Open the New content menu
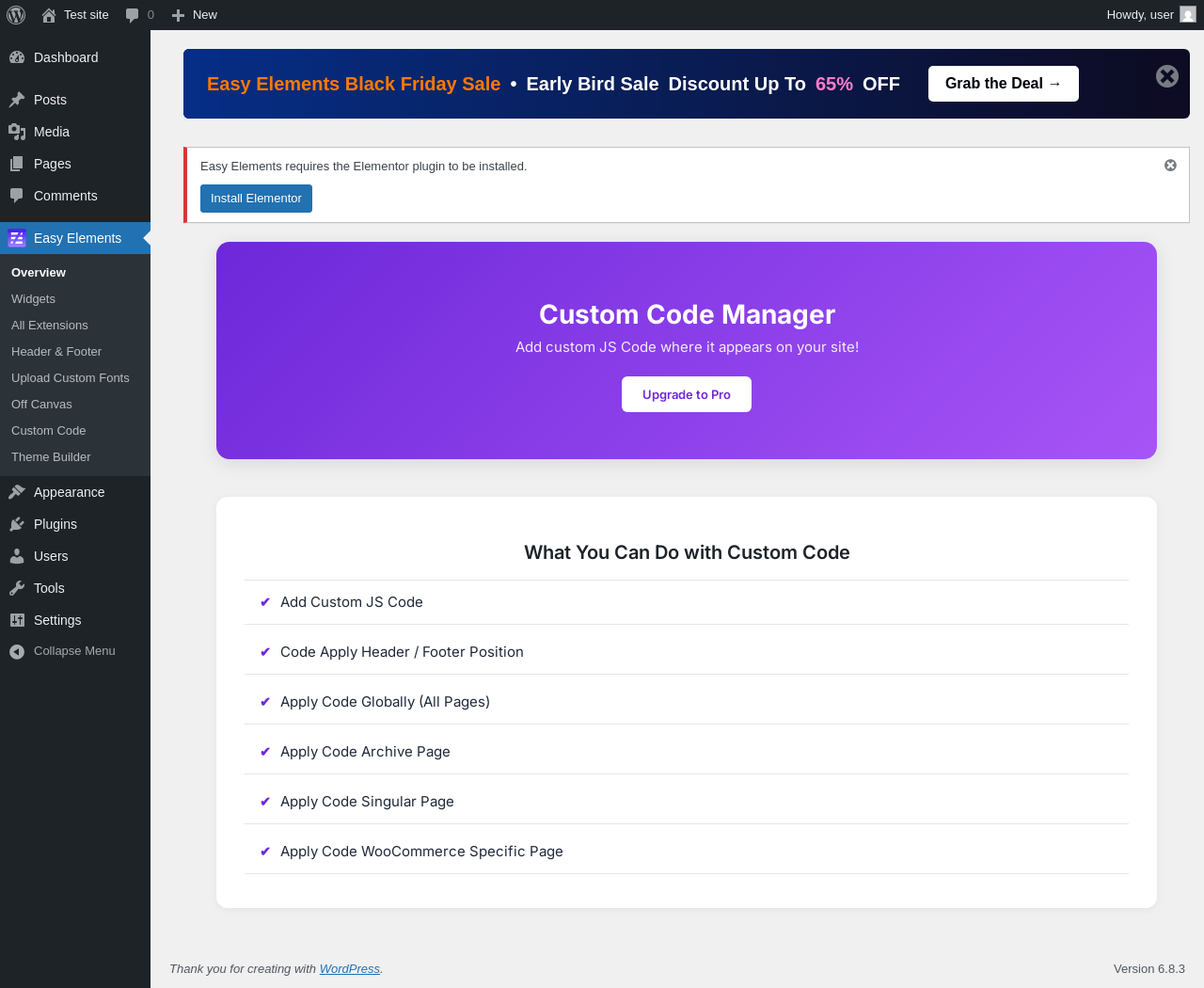Screen dimensions: 1204x988 [195, 15]
